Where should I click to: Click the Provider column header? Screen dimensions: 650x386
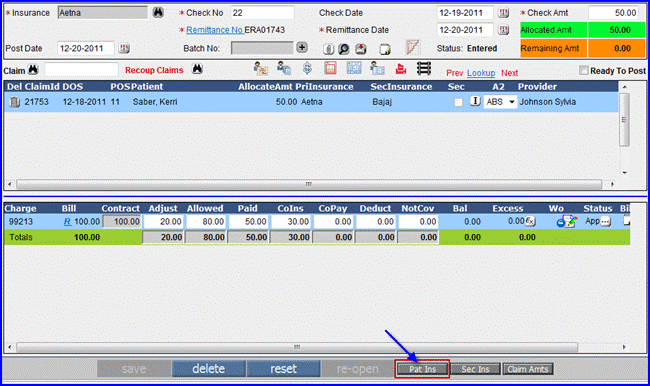[x=537, y=87]
